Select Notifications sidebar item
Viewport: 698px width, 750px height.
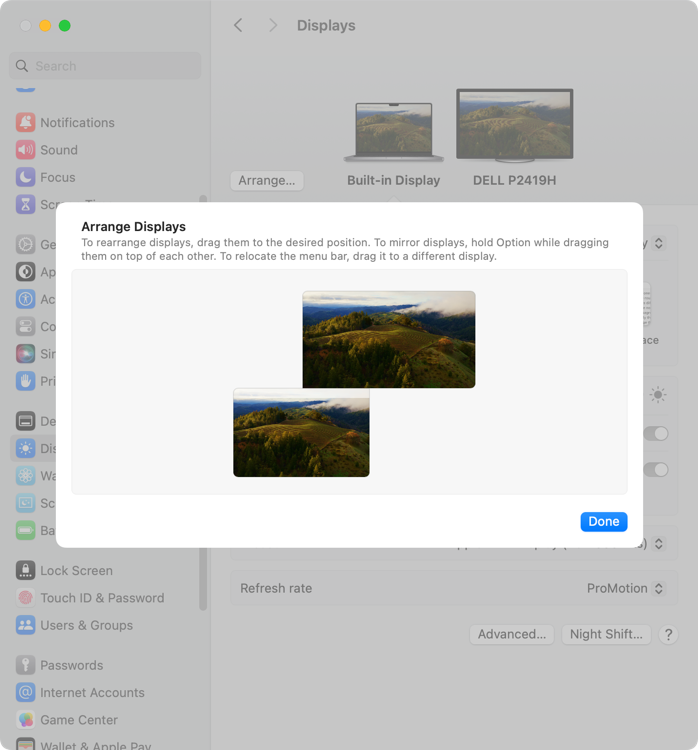105,122
